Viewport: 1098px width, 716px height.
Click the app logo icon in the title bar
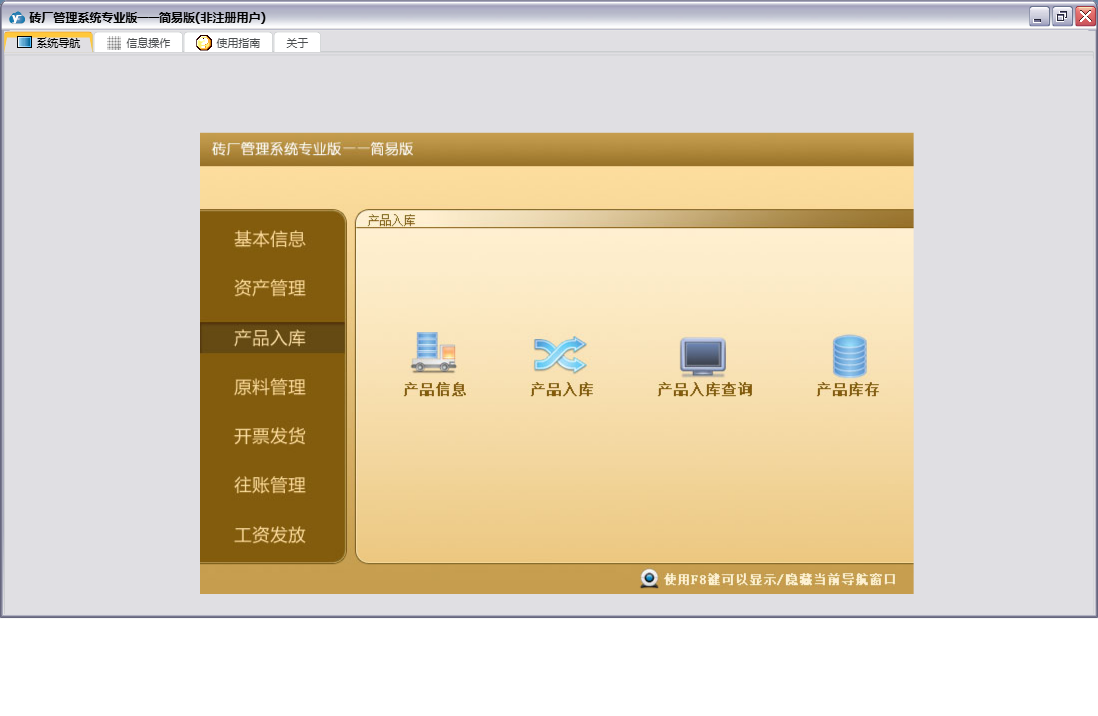pos(17,18)
